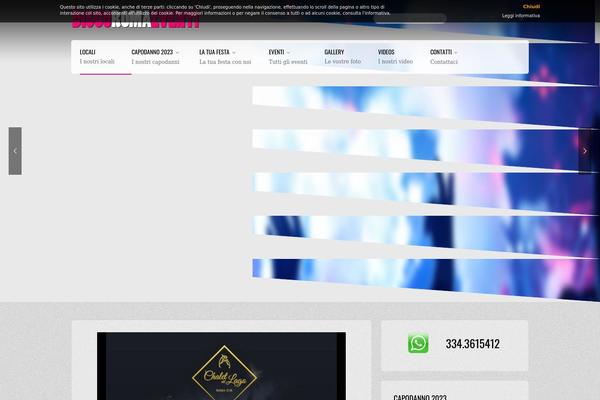The height and width of the screenshot is (400, 600).
Task: Open the Chalet del Lago video thumbnail
Action: click(x=221, y=366)
